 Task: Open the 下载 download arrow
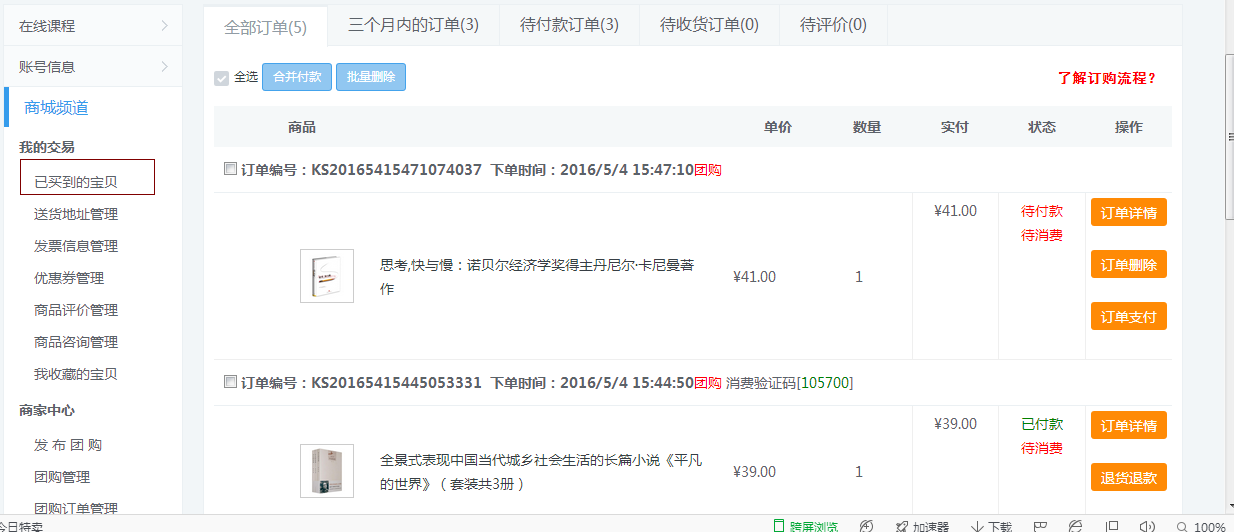(x=978, y=526)
